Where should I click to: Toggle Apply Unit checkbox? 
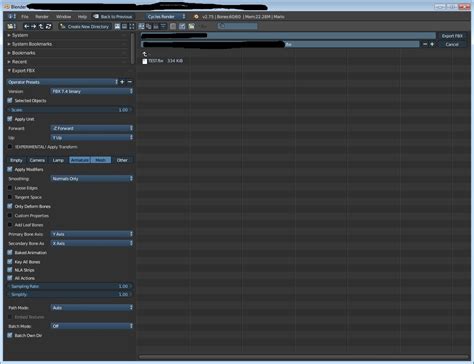coord(10,119)
